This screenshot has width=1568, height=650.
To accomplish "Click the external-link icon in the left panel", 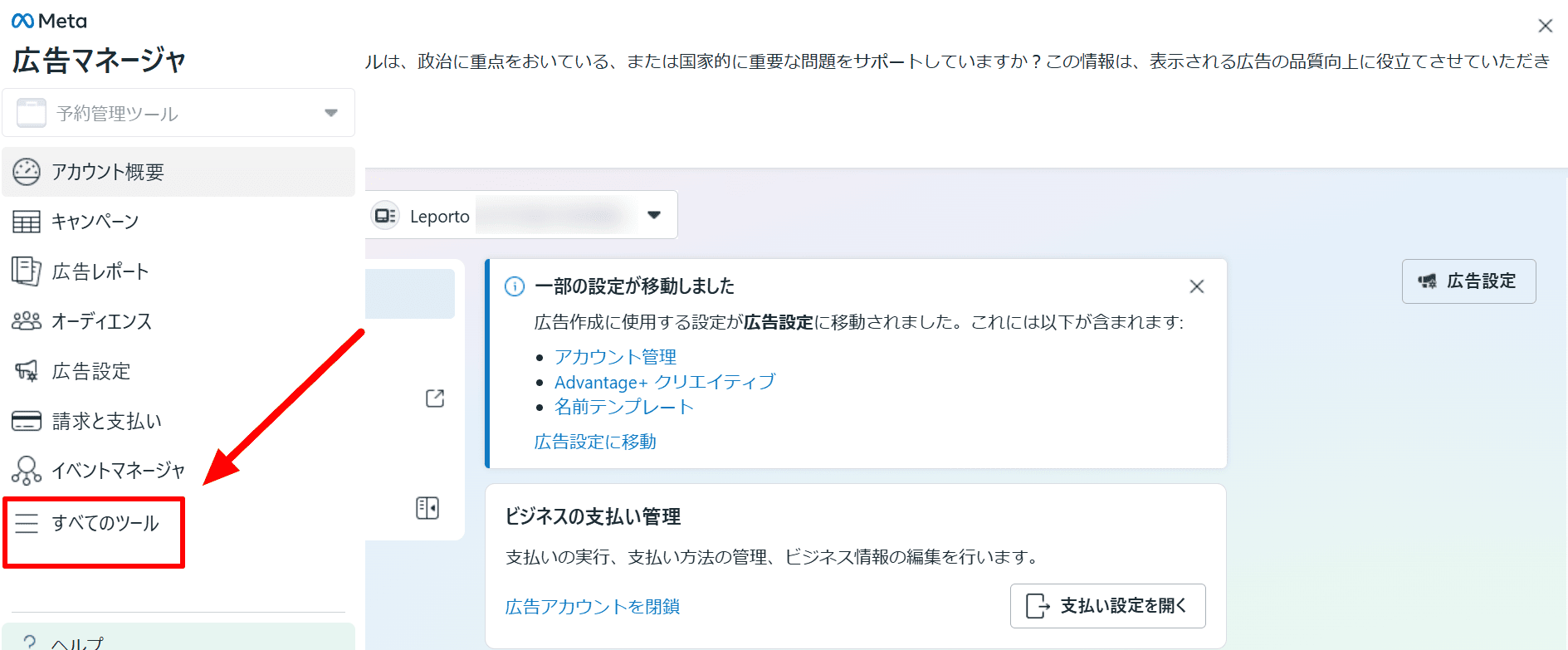I will tap(435, 398).
